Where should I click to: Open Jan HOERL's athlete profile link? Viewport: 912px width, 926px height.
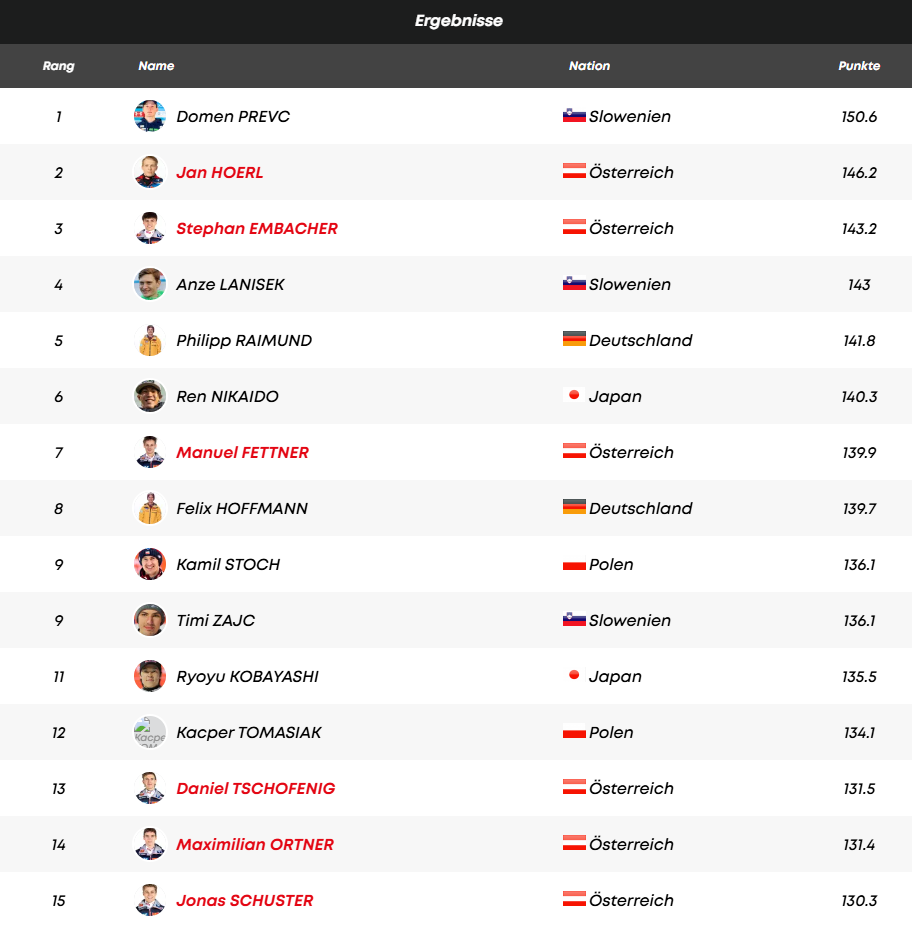click(x=220, y=172)
